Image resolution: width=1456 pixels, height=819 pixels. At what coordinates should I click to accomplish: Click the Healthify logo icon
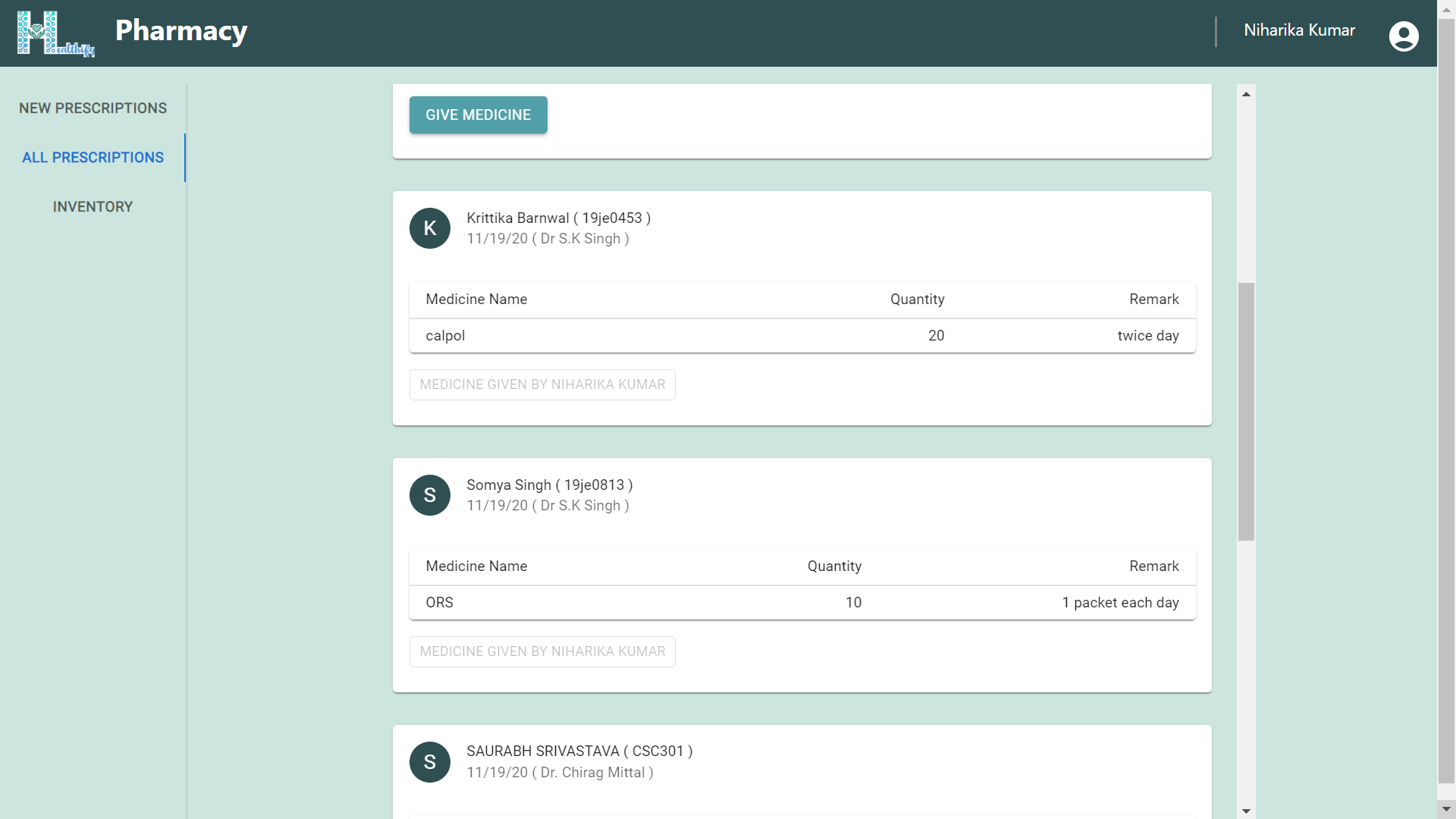[55, 33]
